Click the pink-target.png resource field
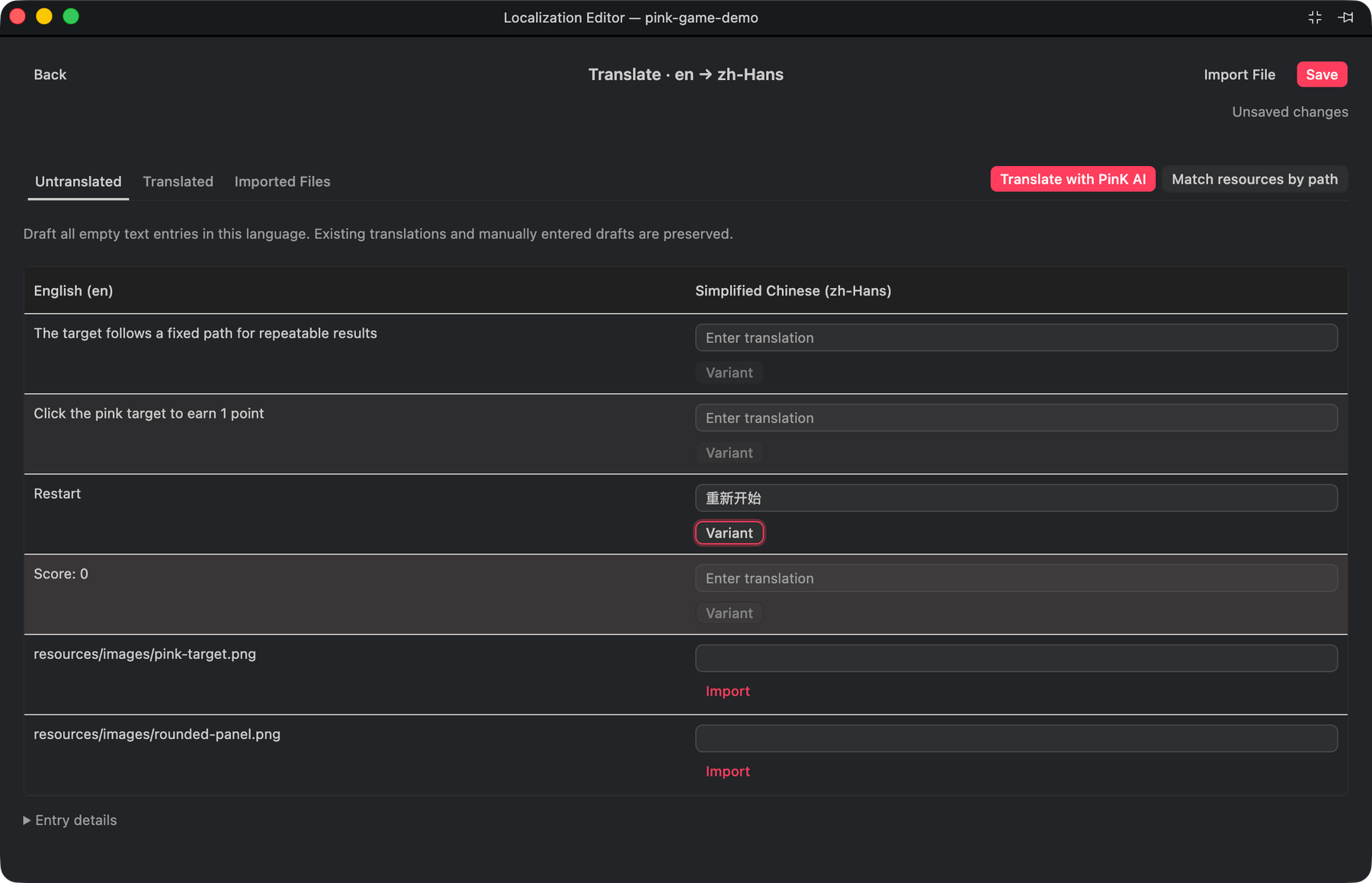This screenshot has width=1372, height=883. coord(1016,658)
